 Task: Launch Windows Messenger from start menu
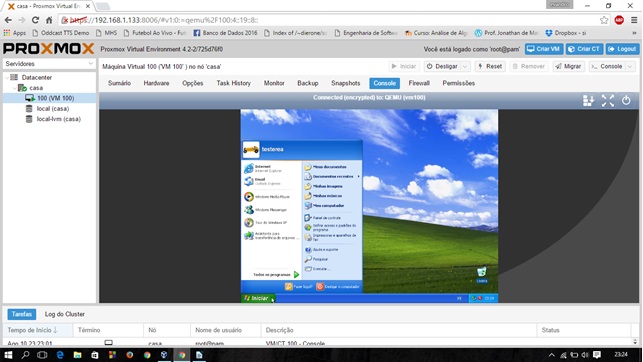[x=266, y=209]
